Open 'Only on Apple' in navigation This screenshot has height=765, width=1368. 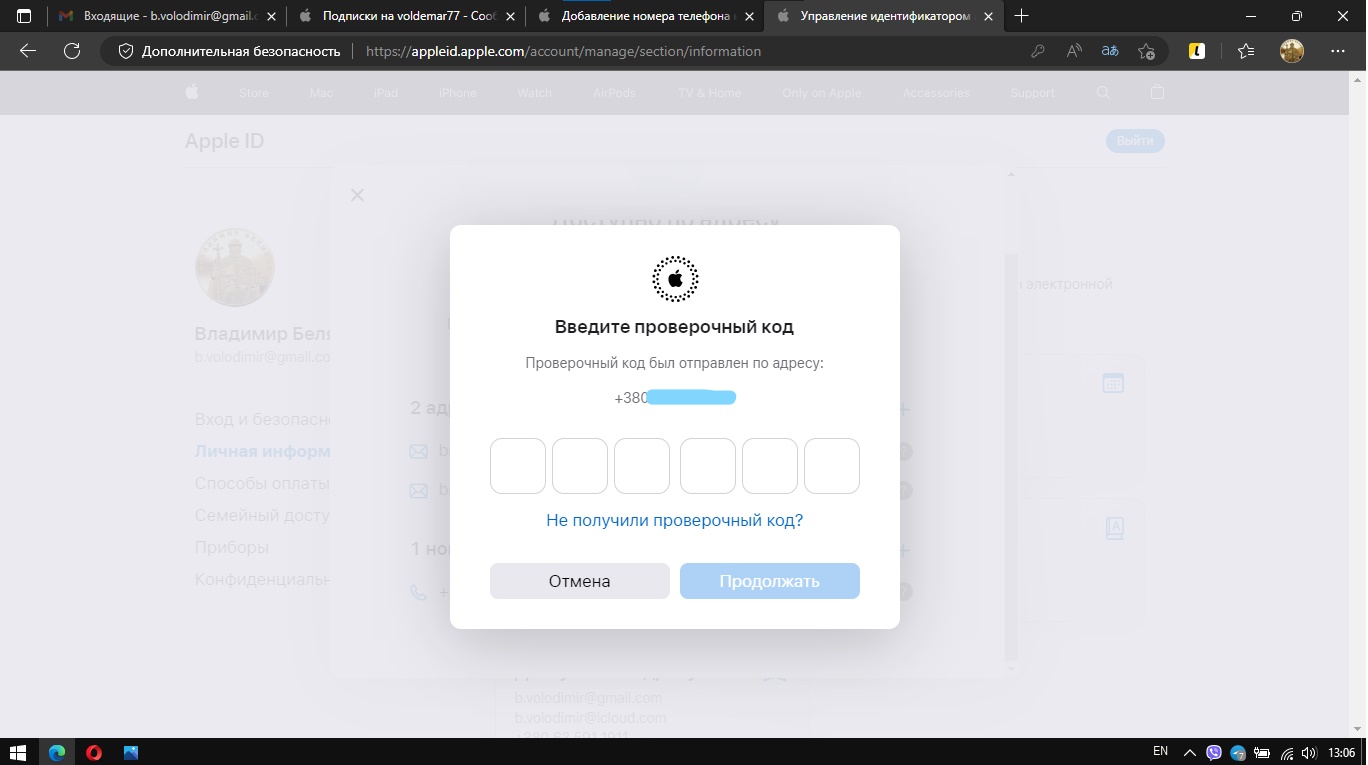pyautogui.click(x=822, y=93)
